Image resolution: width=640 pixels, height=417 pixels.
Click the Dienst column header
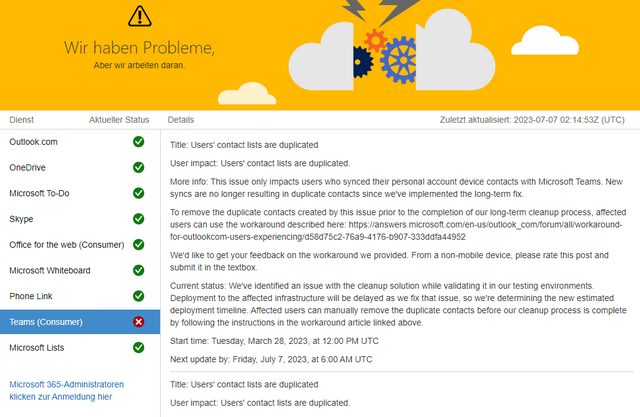(x=22, y=120)
